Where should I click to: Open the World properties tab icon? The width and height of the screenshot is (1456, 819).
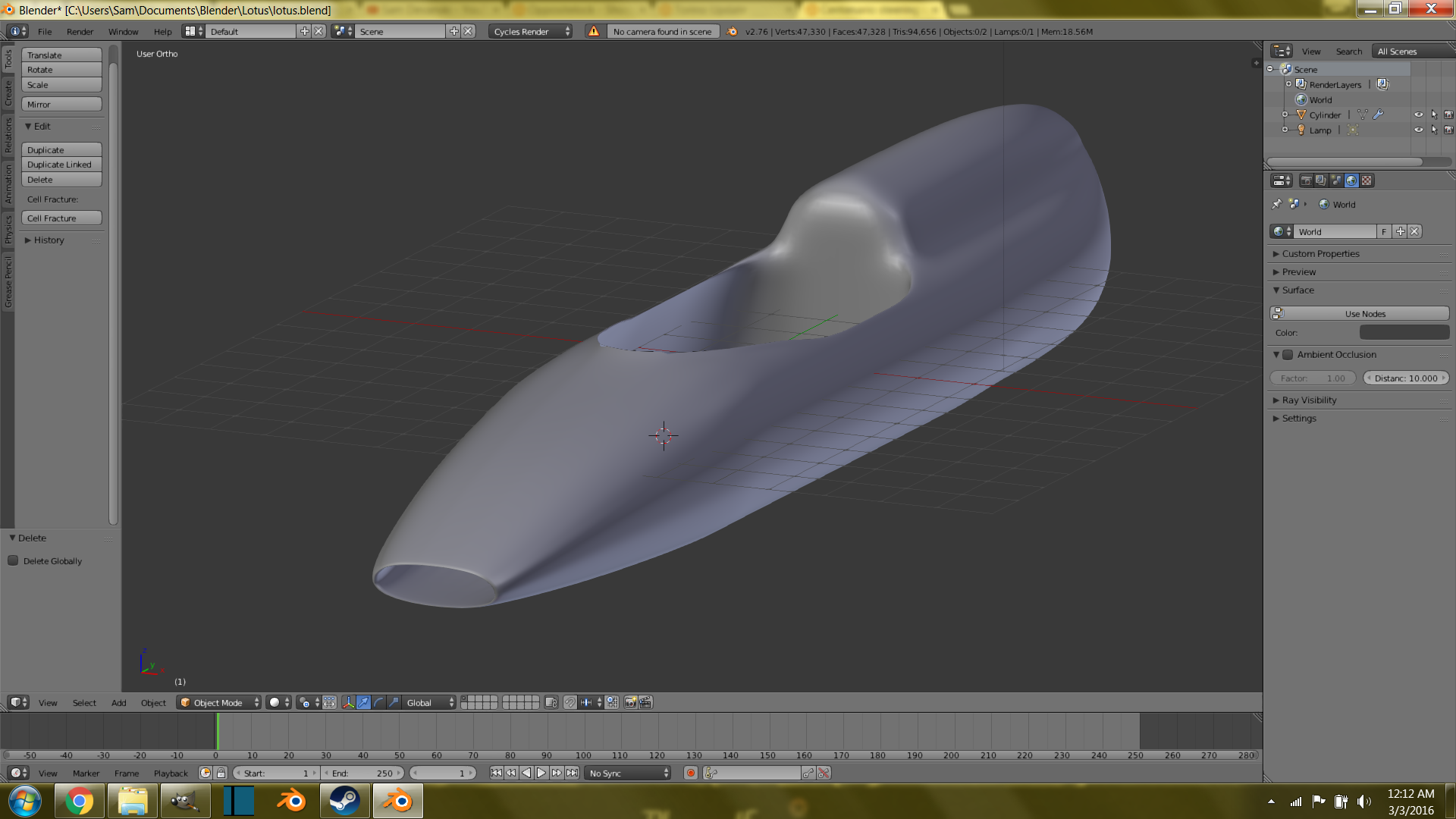(x=1351, y=180)
